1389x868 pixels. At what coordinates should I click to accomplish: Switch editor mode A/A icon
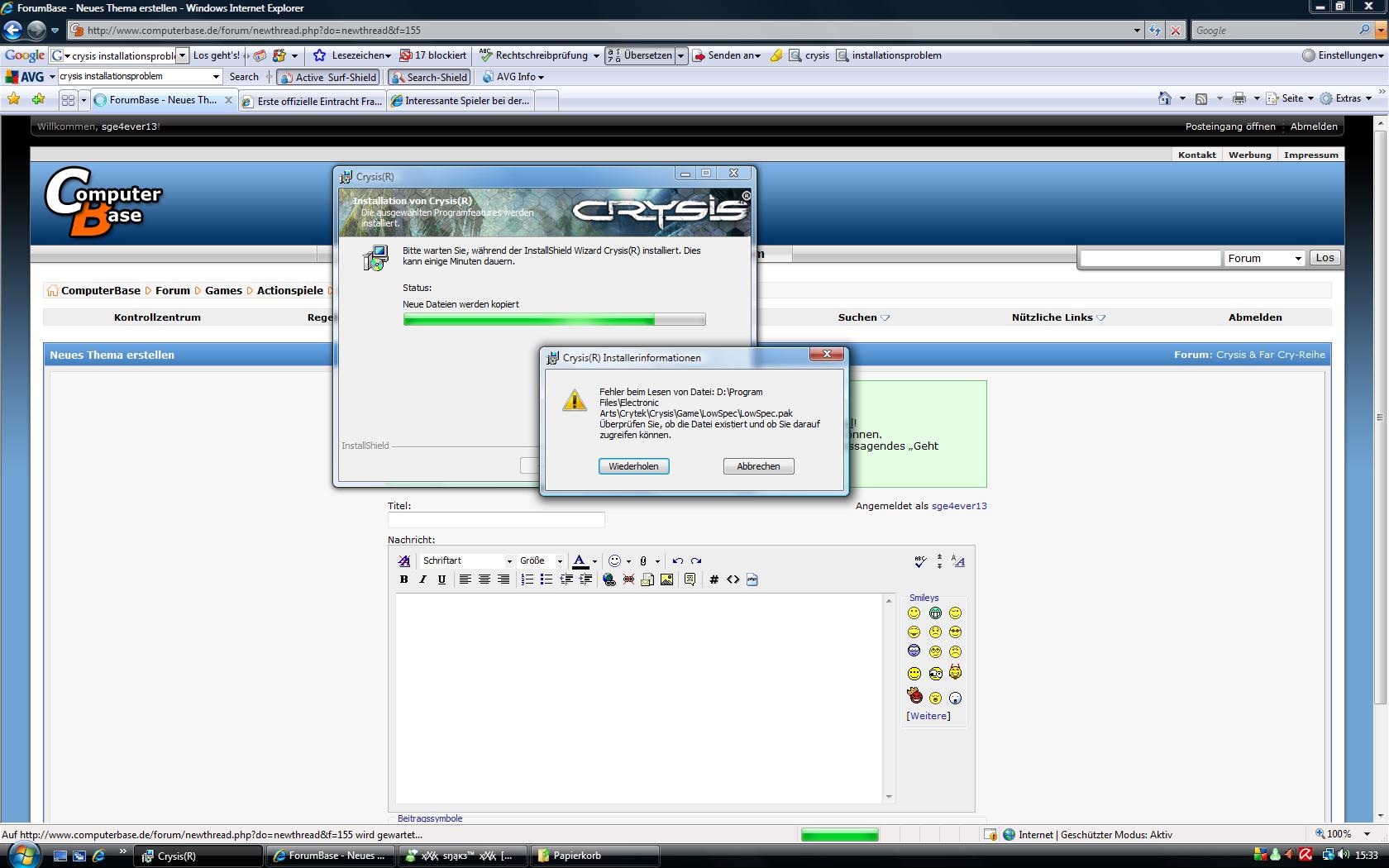coord(958,561)
